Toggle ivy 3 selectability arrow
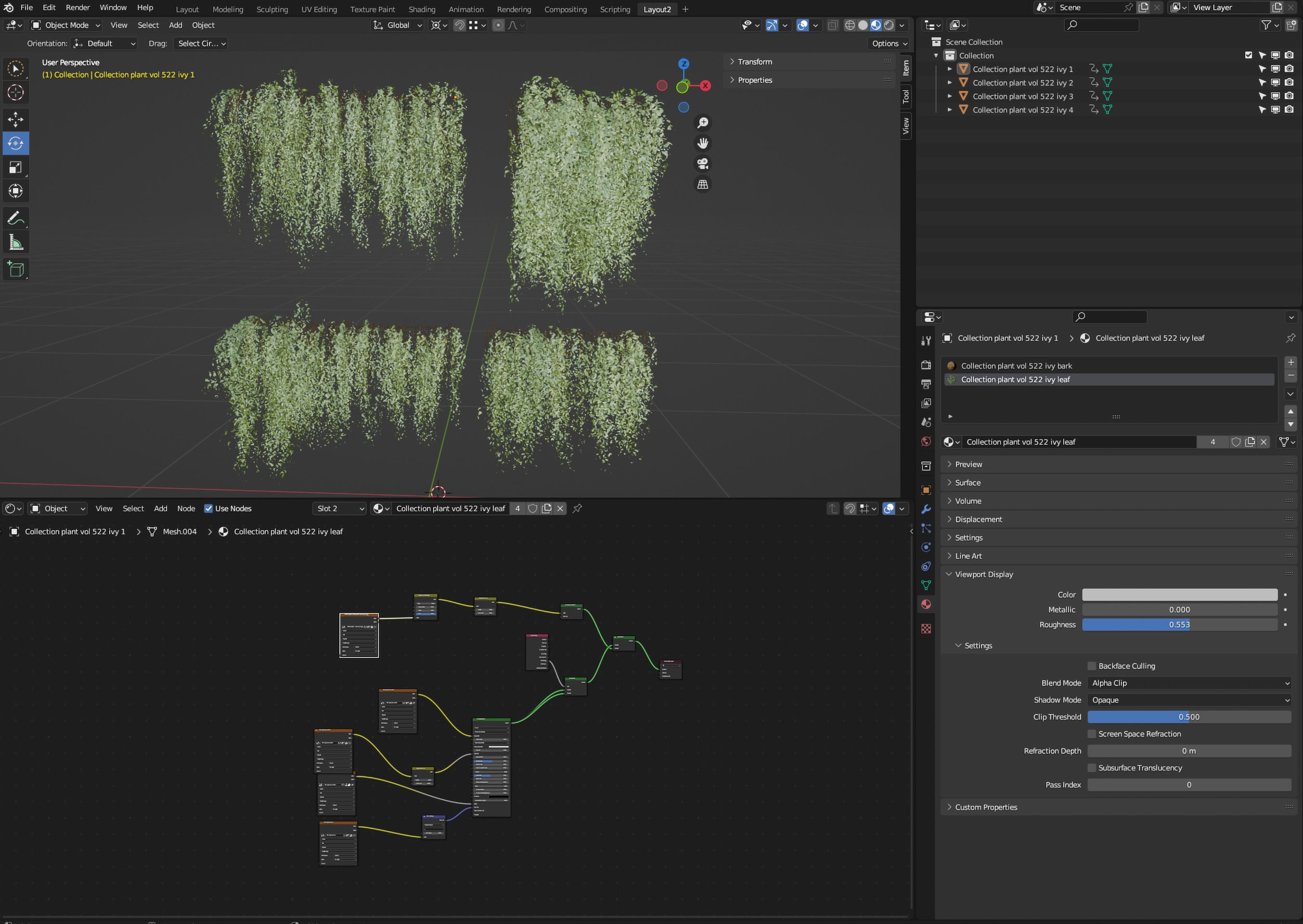 [x=1262, y=96]
